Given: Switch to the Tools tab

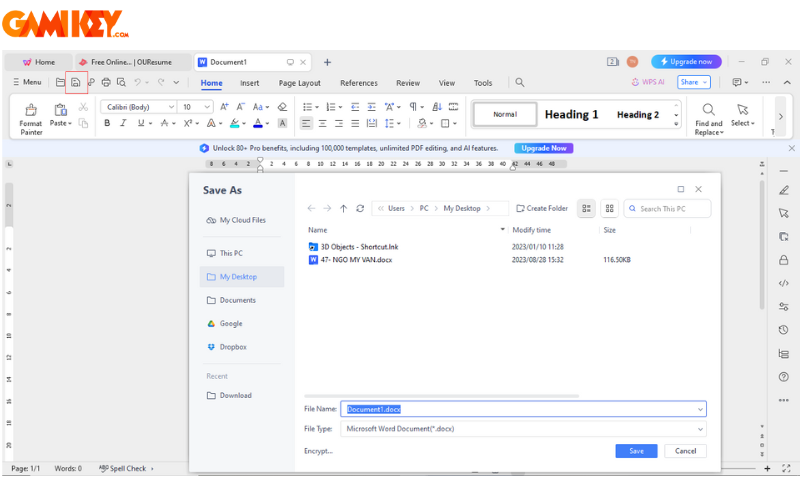Looking at the screenshot, I should pyautogui.click(x=483, y=83).
